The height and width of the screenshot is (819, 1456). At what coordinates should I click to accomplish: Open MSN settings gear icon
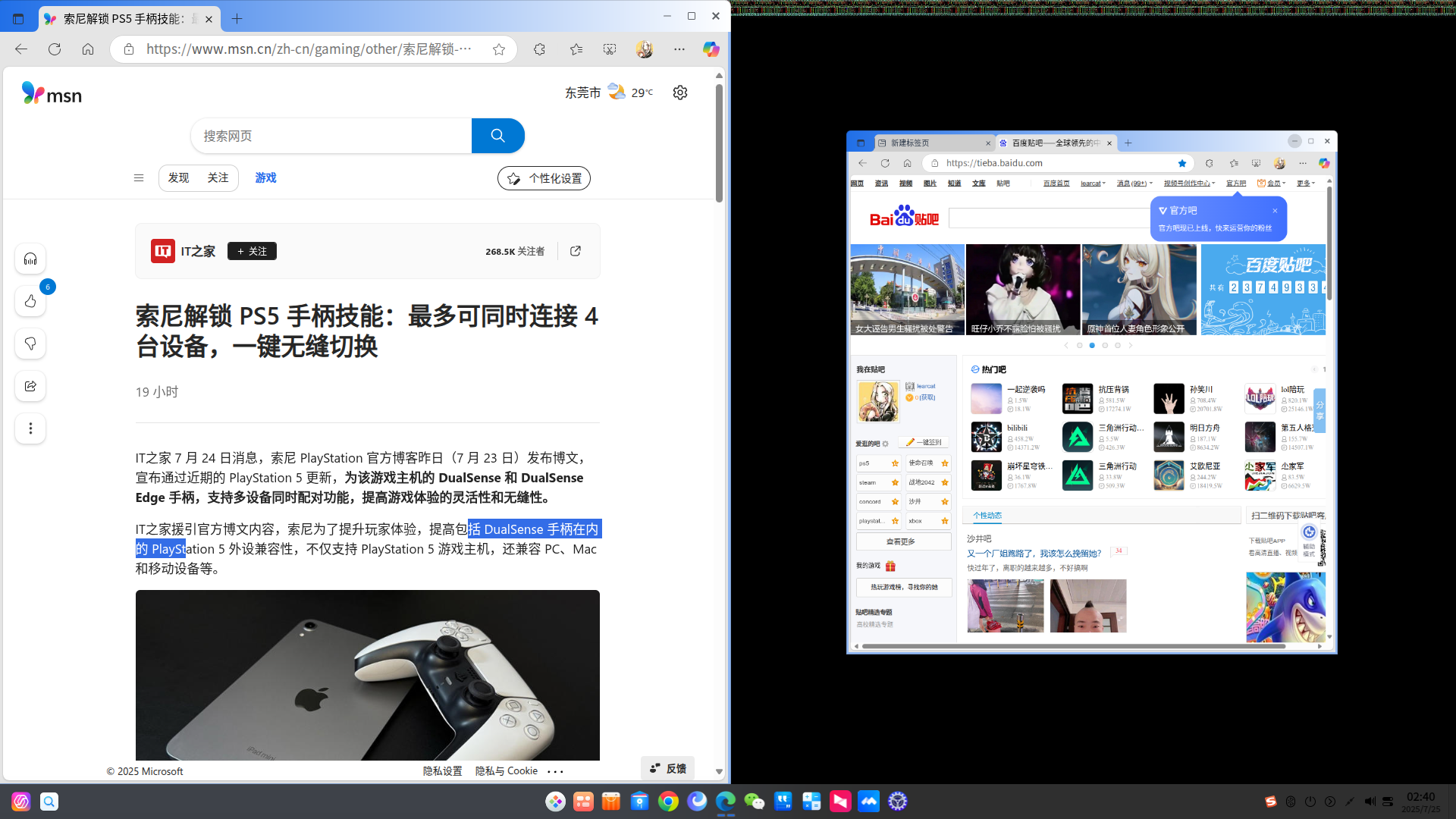(680, 93)
